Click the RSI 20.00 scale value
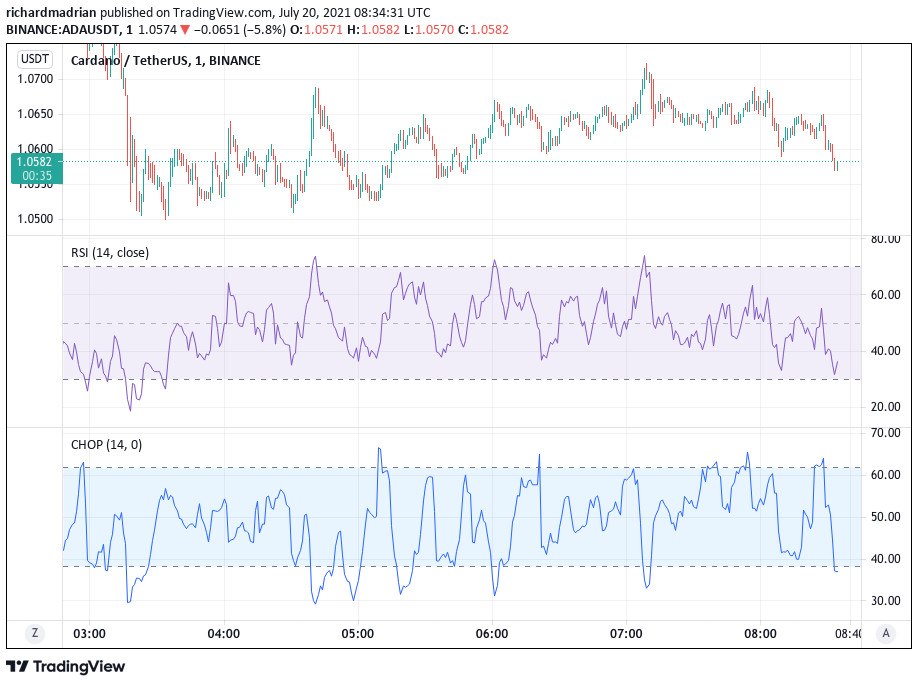918x685 pixels. click(885, 406)
